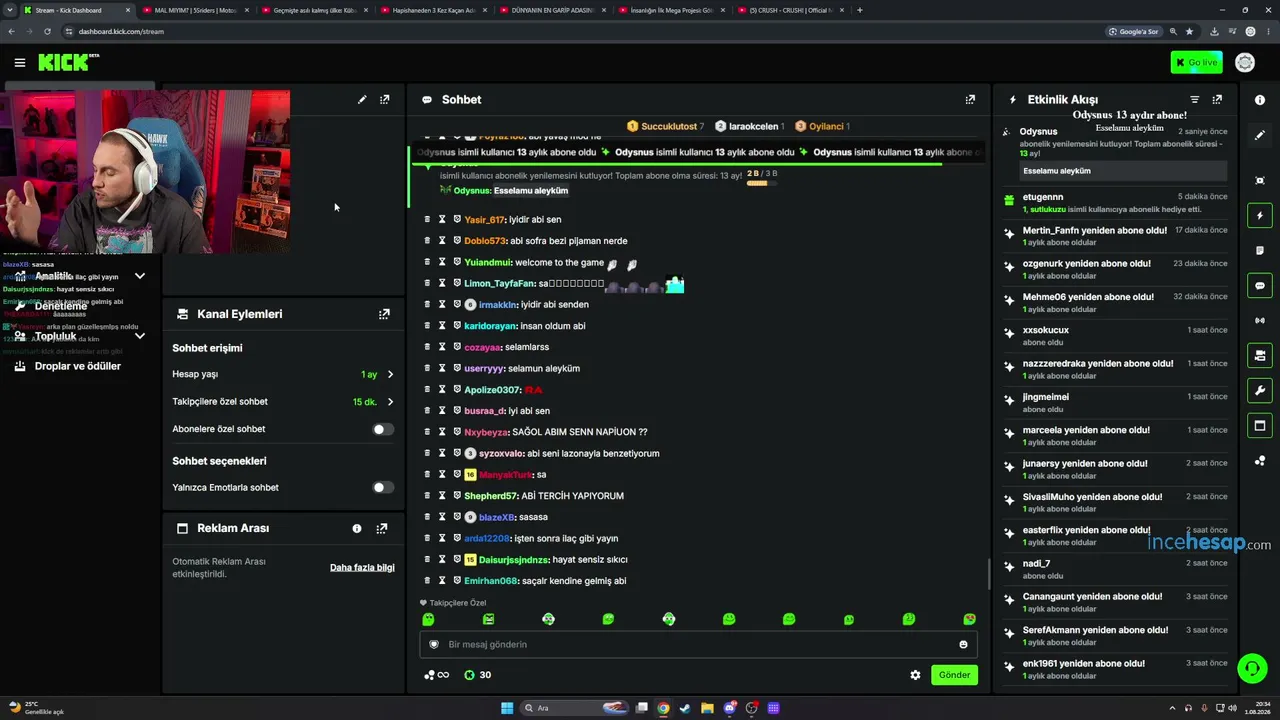Click the delete icon beside Yasir_617's message
Image resolution: width=1280 pixels, height=720 pixels.
(x=427, y=220)
